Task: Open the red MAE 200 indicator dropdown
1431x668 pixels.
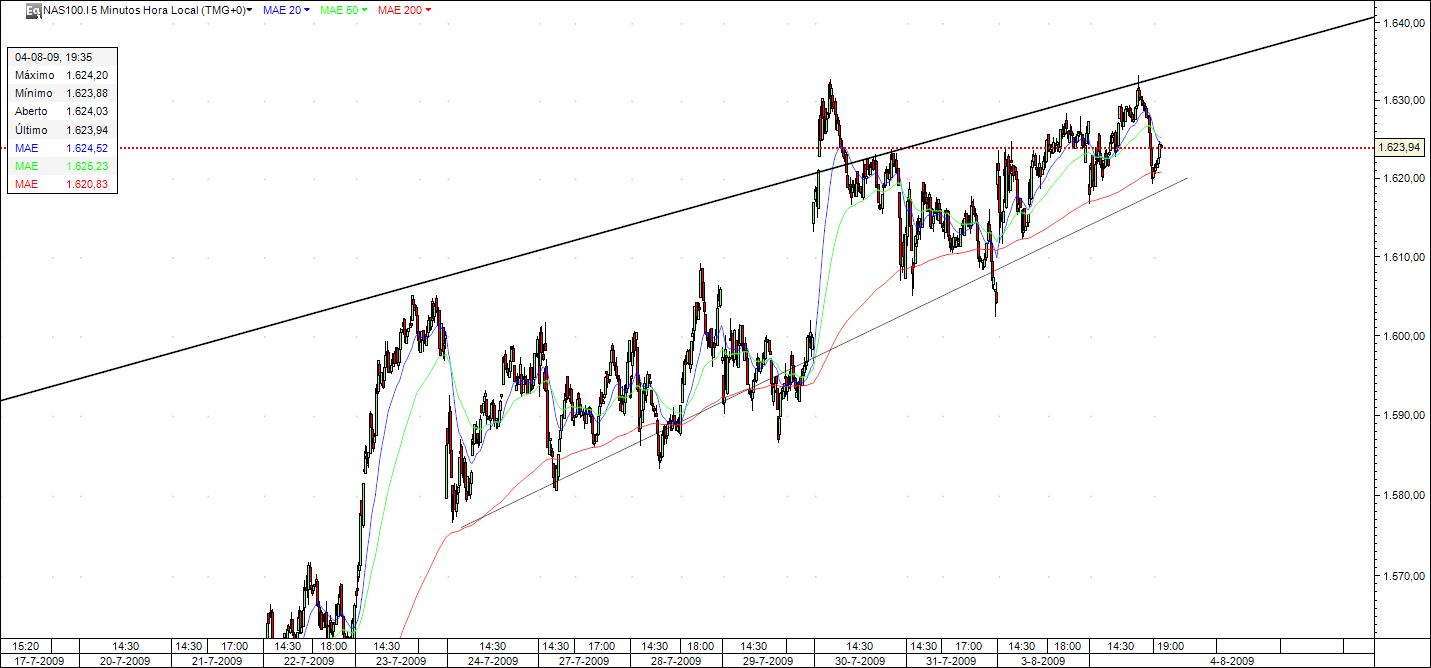Action: point(404,9)
